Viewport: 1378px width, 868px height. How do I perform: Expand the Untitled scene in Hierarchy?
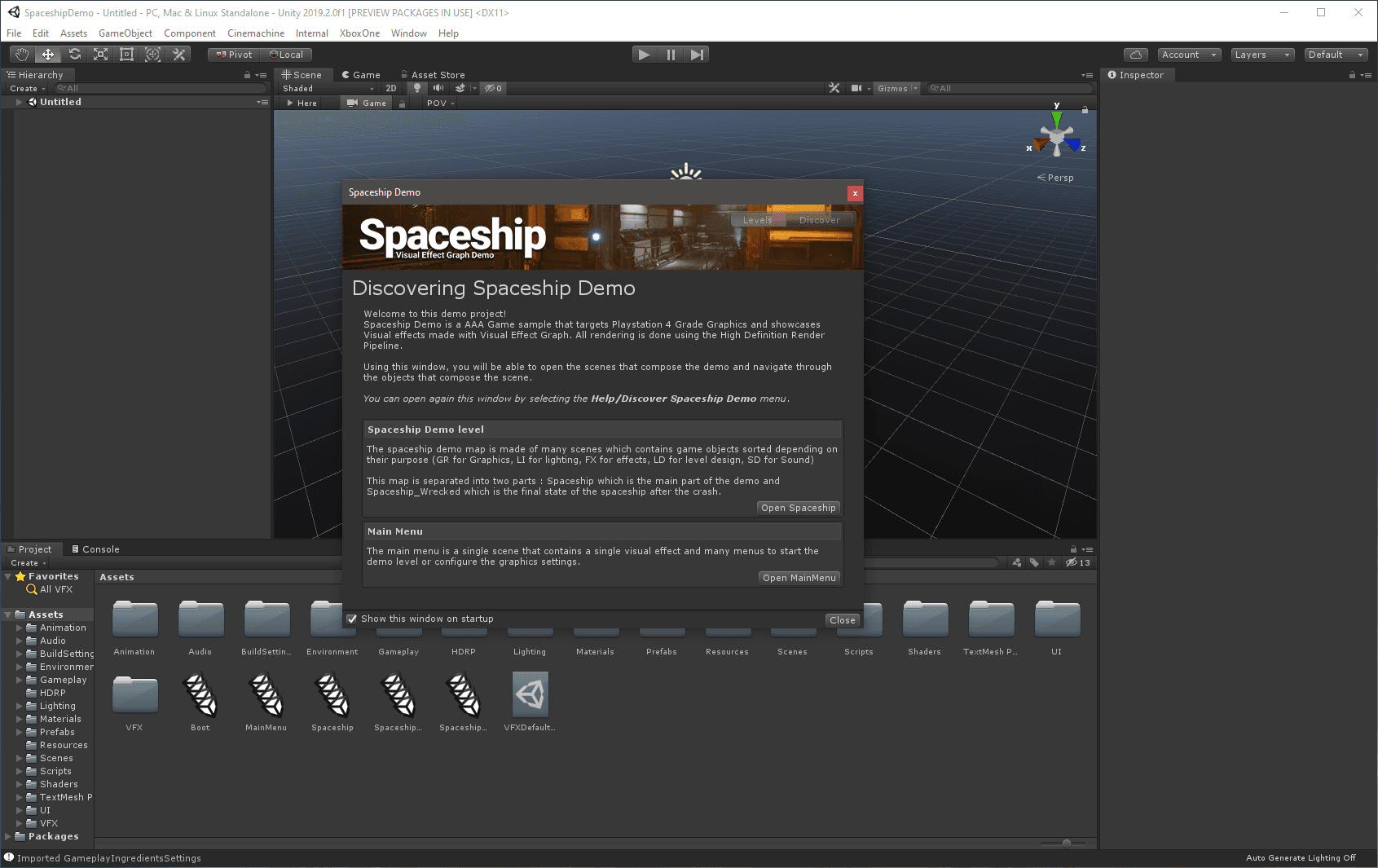pos(19,102)
